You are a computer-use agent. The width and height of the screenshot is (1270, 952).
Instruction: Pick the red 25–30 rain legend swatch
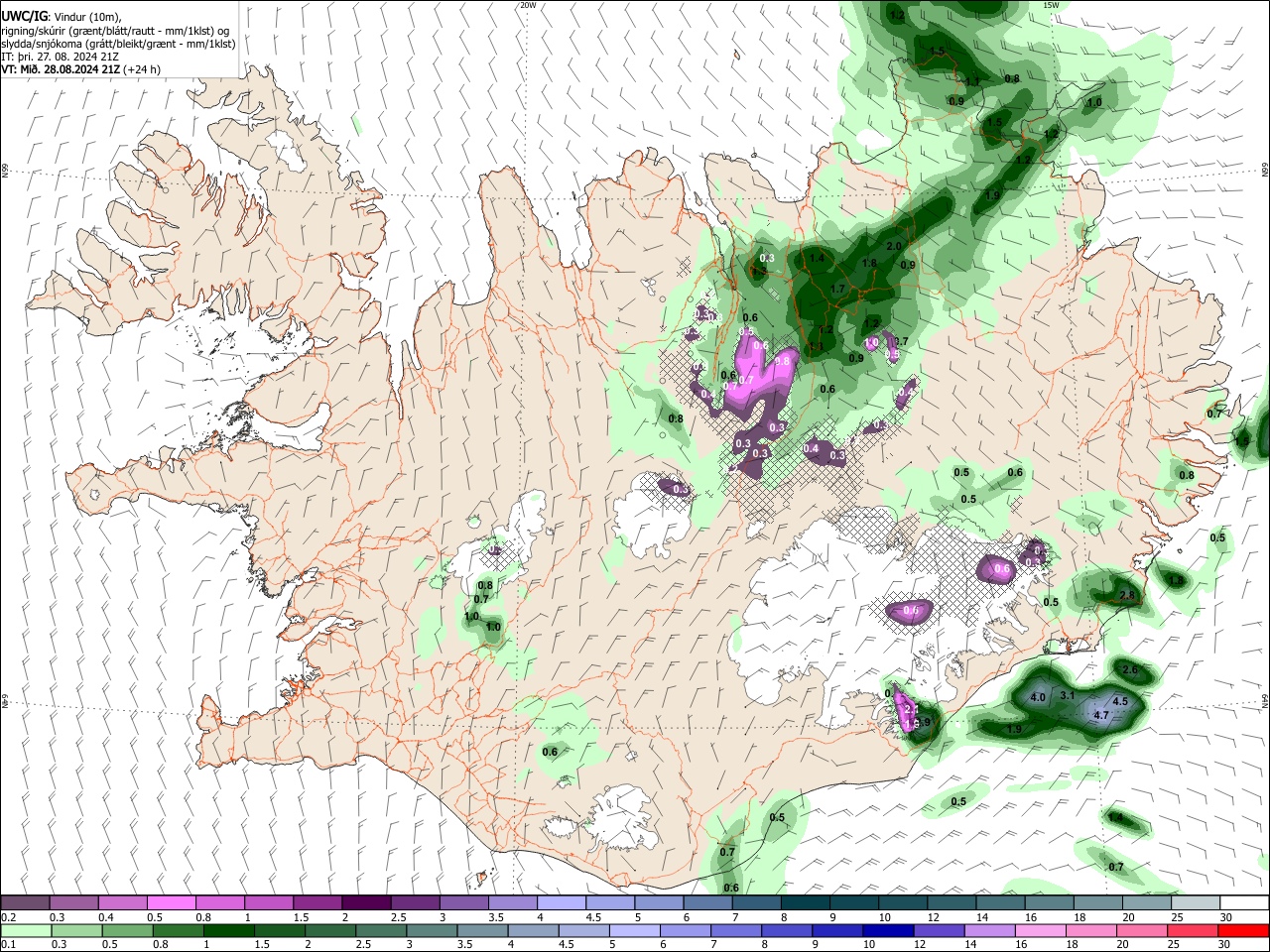1194,930
